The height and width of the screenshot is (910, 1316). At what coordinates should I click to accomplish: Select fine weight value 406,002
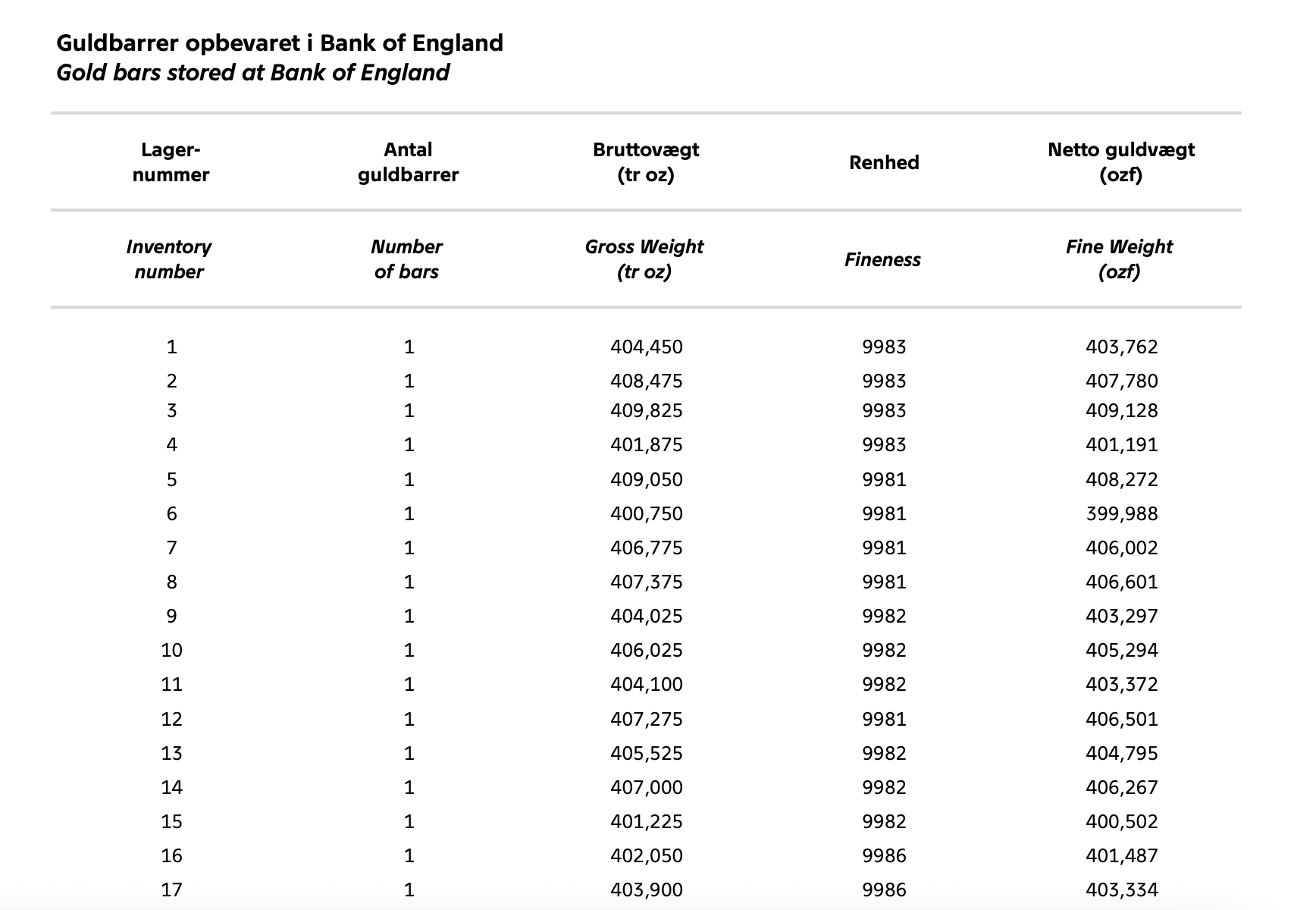(1122, 548)
